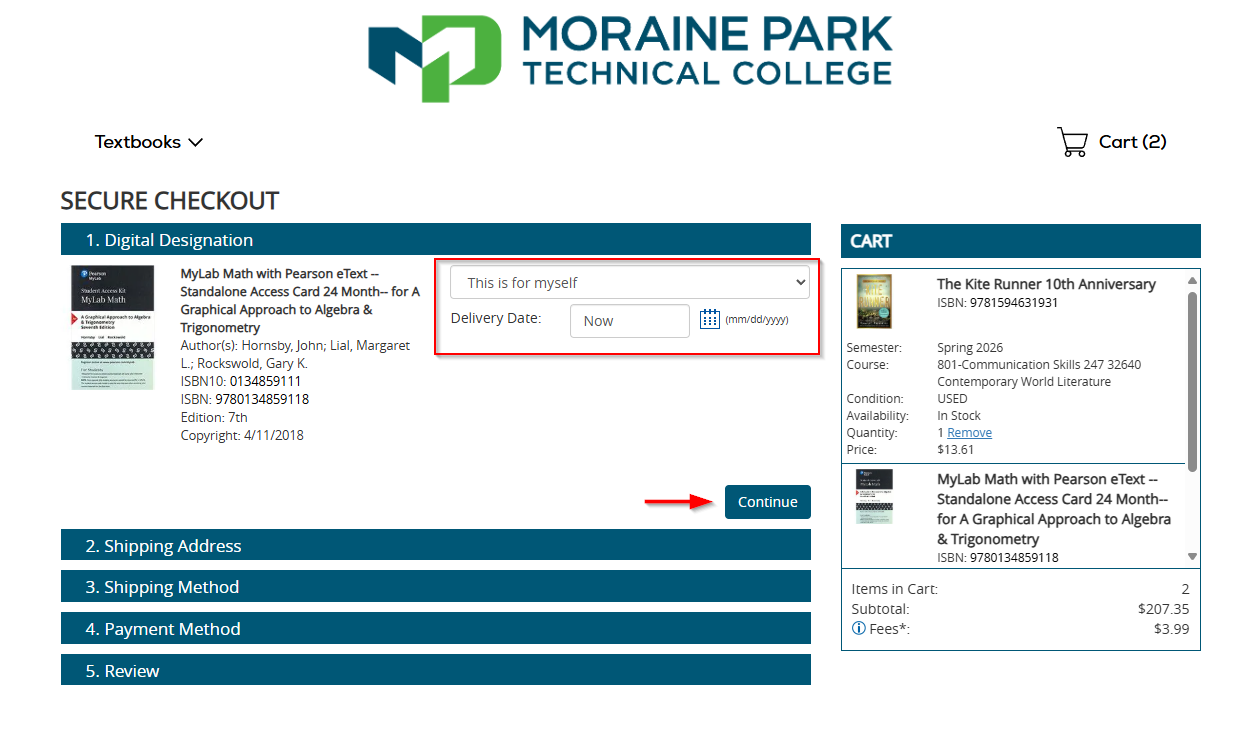This screenshot has height=730, width=1260.
Task: Open the 'This is for myself' dropdown
Action: pyautogui.click(x=629, y=283)
